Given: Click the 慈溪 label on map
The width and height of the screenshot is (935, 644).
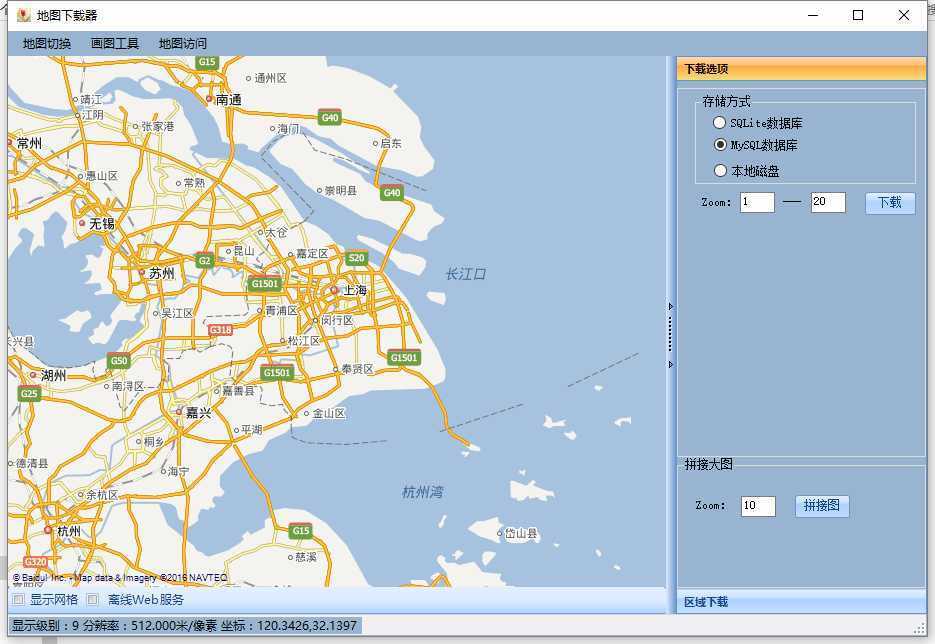Looking at the screenshot, I should click(x=306, y=557).
